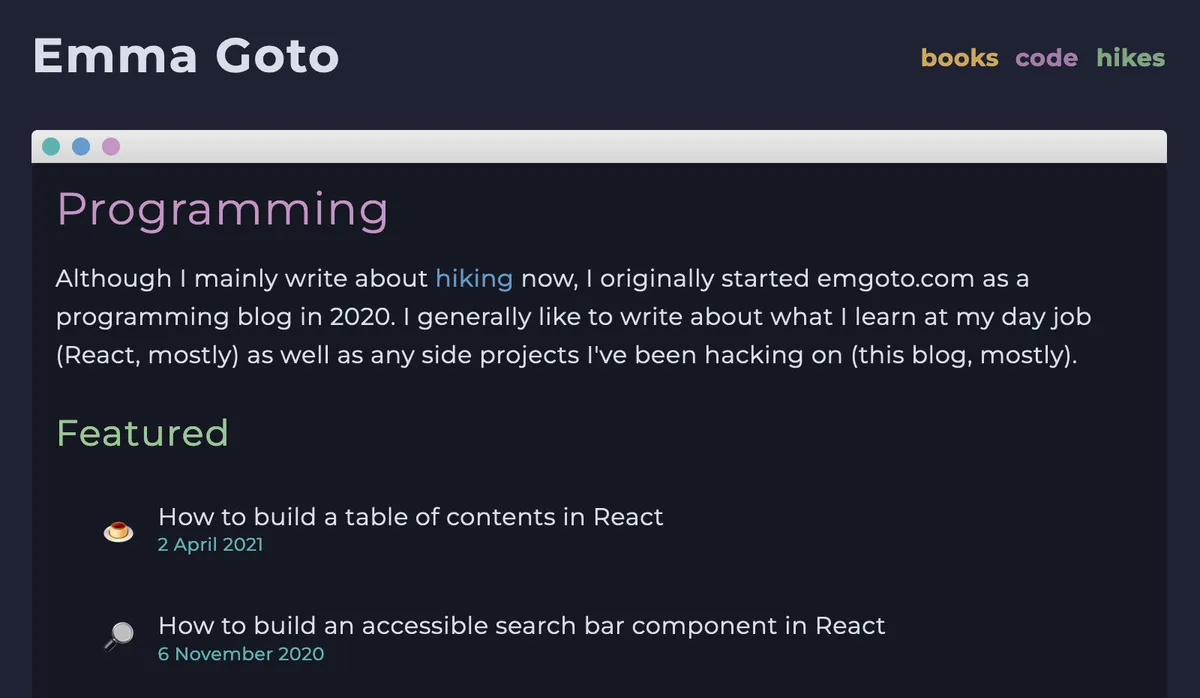Go to the code section
This screenshot has width=1200, height=698.
pyautogui.click(x=1046, y=58)
